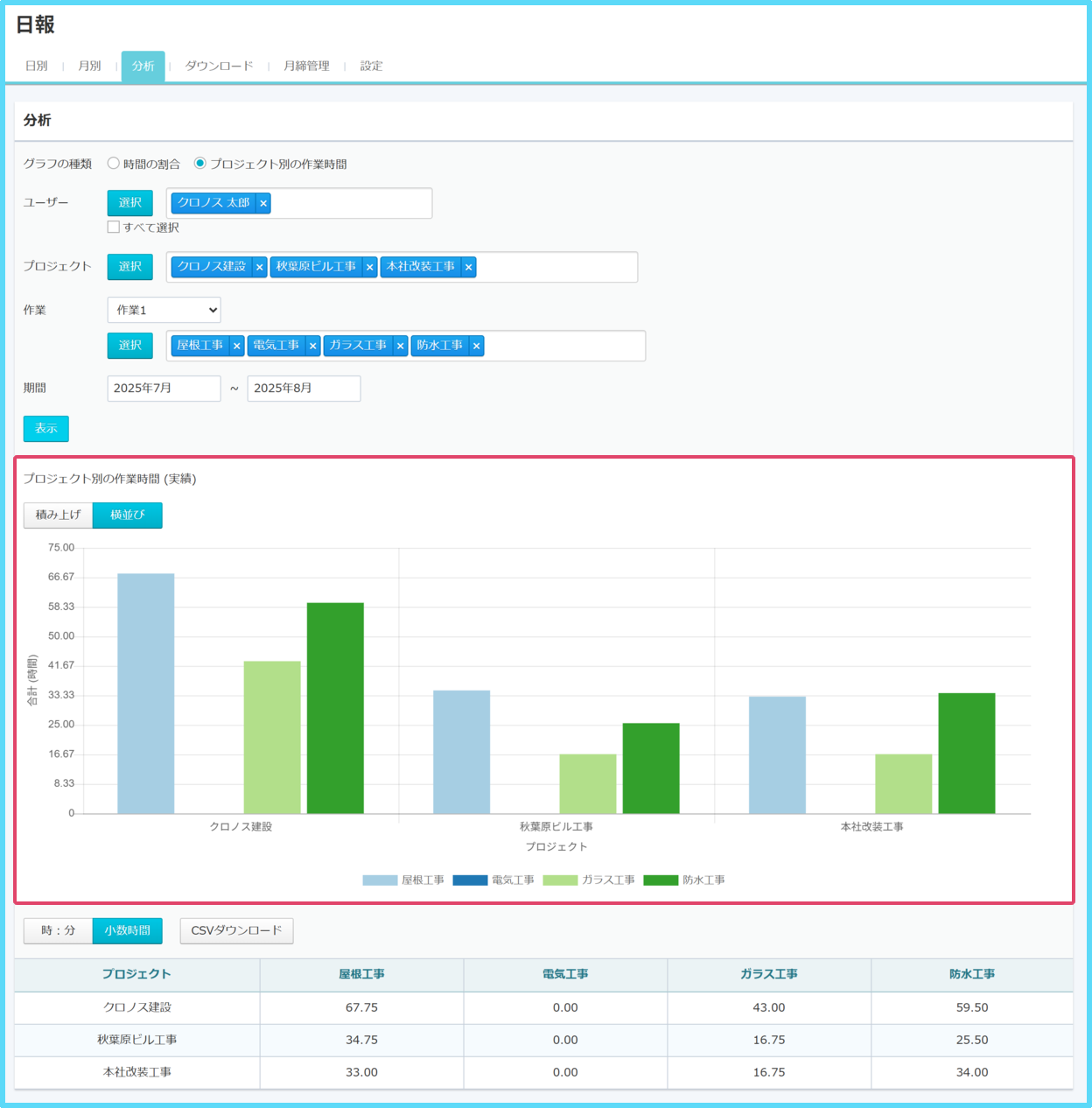
Task: Click the 本社改装工事 防水工事 bar
Action: 967,754
